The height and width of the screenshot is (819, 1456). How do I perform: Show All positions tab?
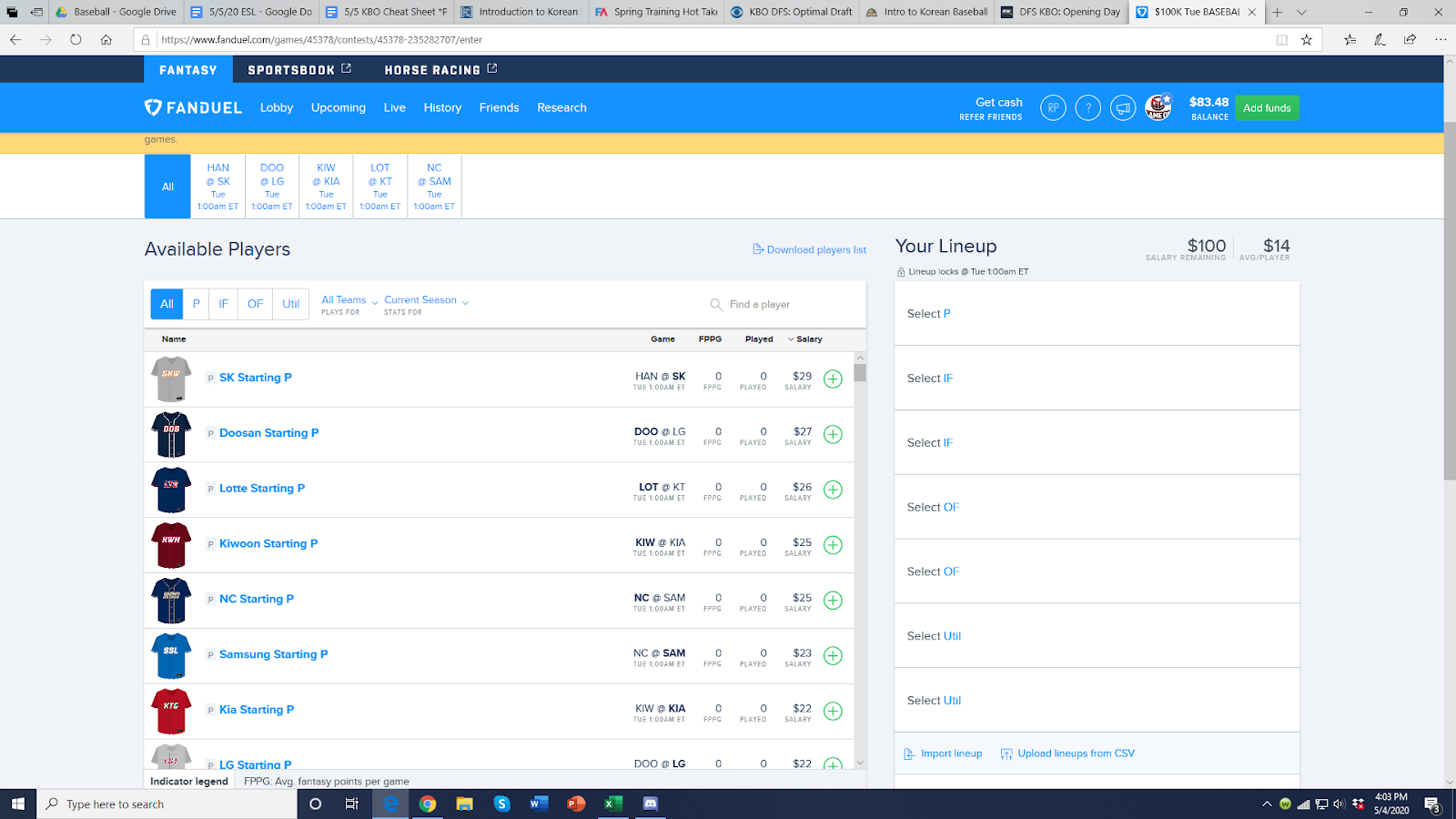167,304
